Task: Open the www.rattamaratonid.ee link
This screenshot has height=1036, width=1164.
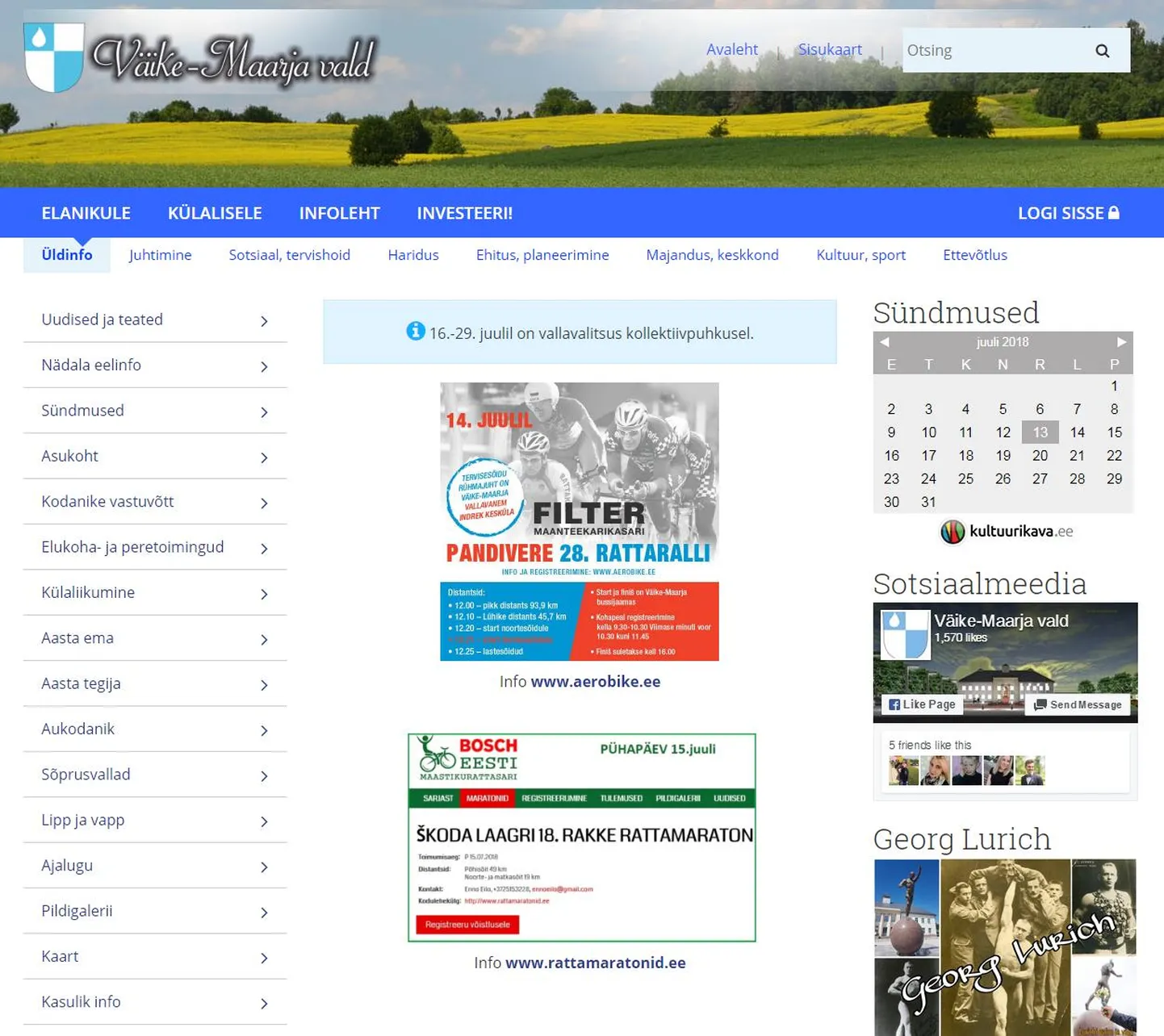Action: point(596,963)
